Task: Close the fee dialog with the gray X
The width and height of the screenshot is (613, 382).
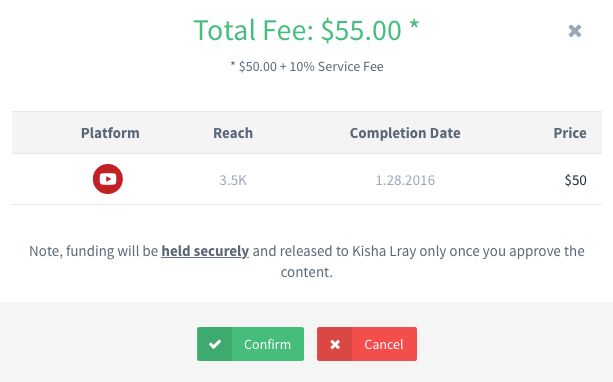Action: point(575,31)
